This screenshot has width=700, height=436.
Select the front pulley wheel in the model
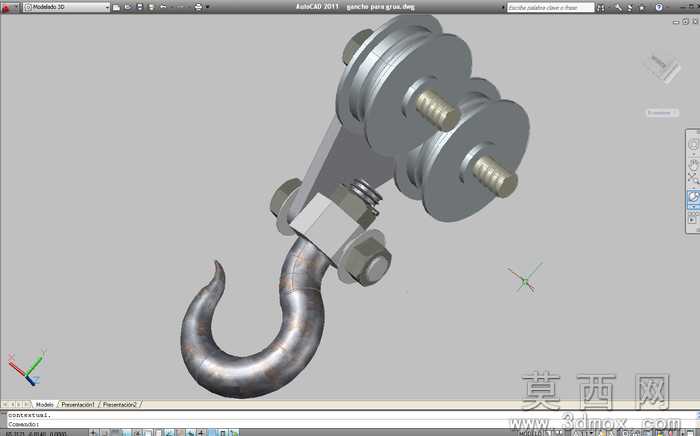coord(475,163)
